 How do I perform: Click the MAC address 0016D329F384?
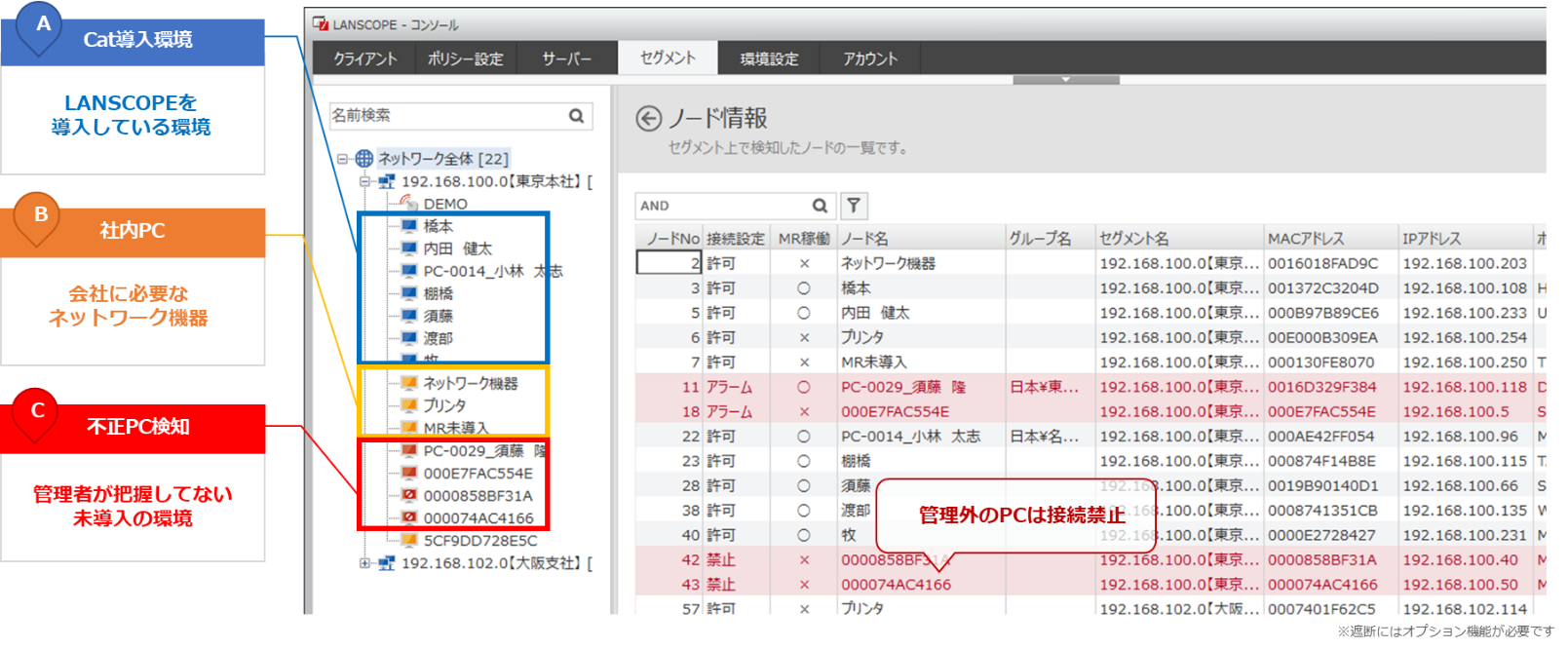(1322, 387)
